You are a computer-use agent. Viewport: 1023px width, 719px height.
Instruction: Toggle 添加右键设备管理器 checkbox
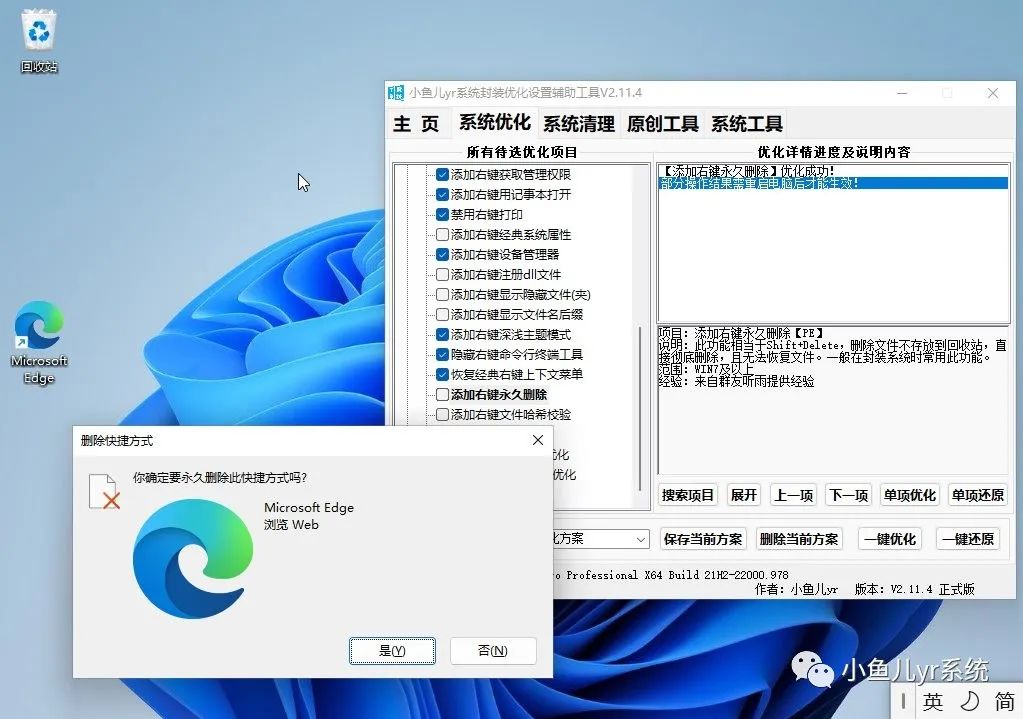(x=442, y=254)
